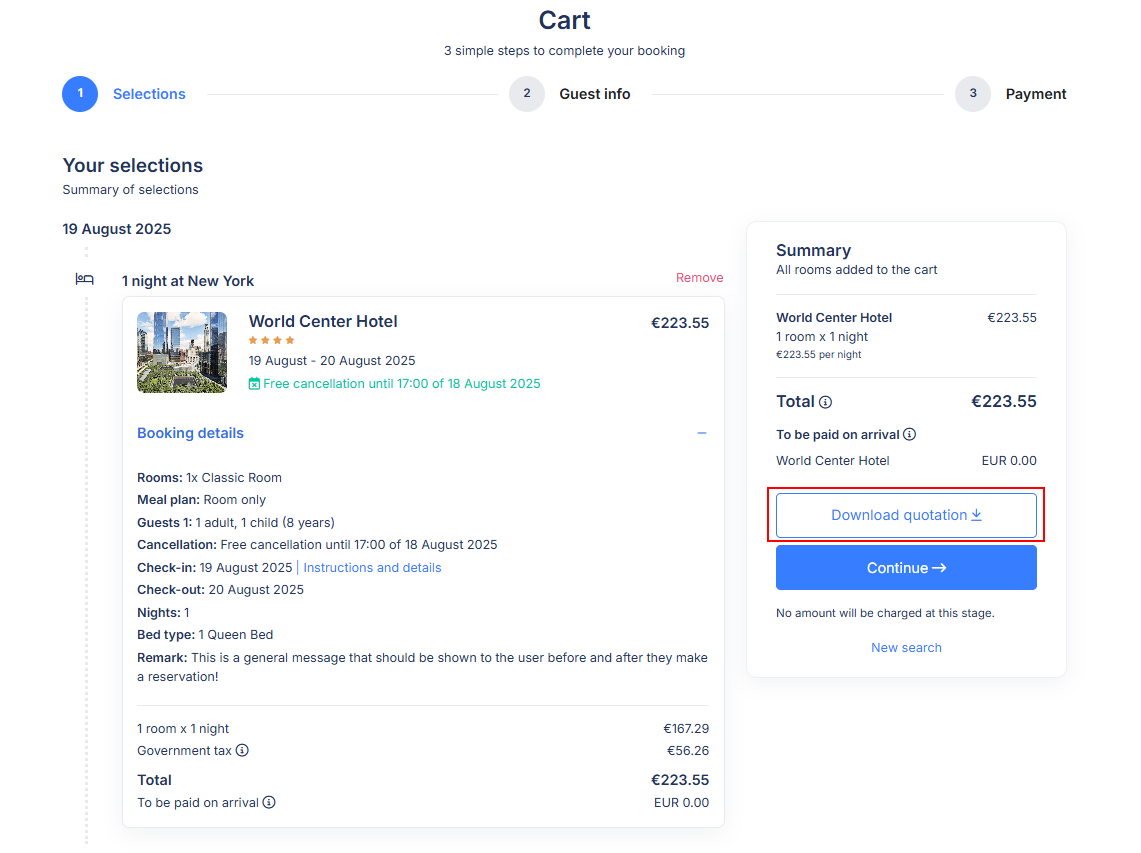Open the Payment step label
Screen dimensions: 1141x853
click(1035, 94)
